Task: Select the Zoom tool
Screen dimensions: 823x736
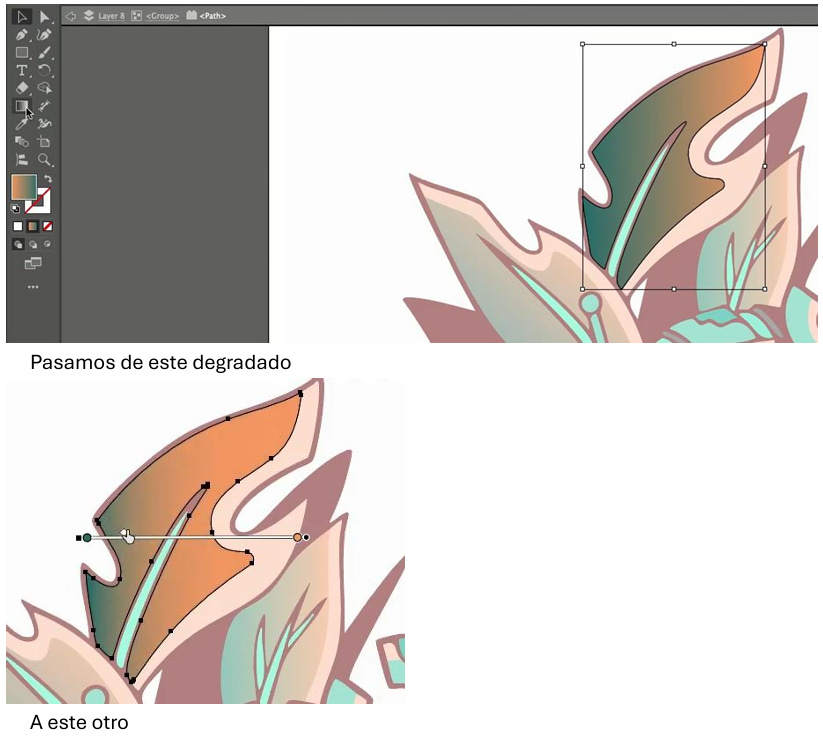Action: (x=45, y=160)
